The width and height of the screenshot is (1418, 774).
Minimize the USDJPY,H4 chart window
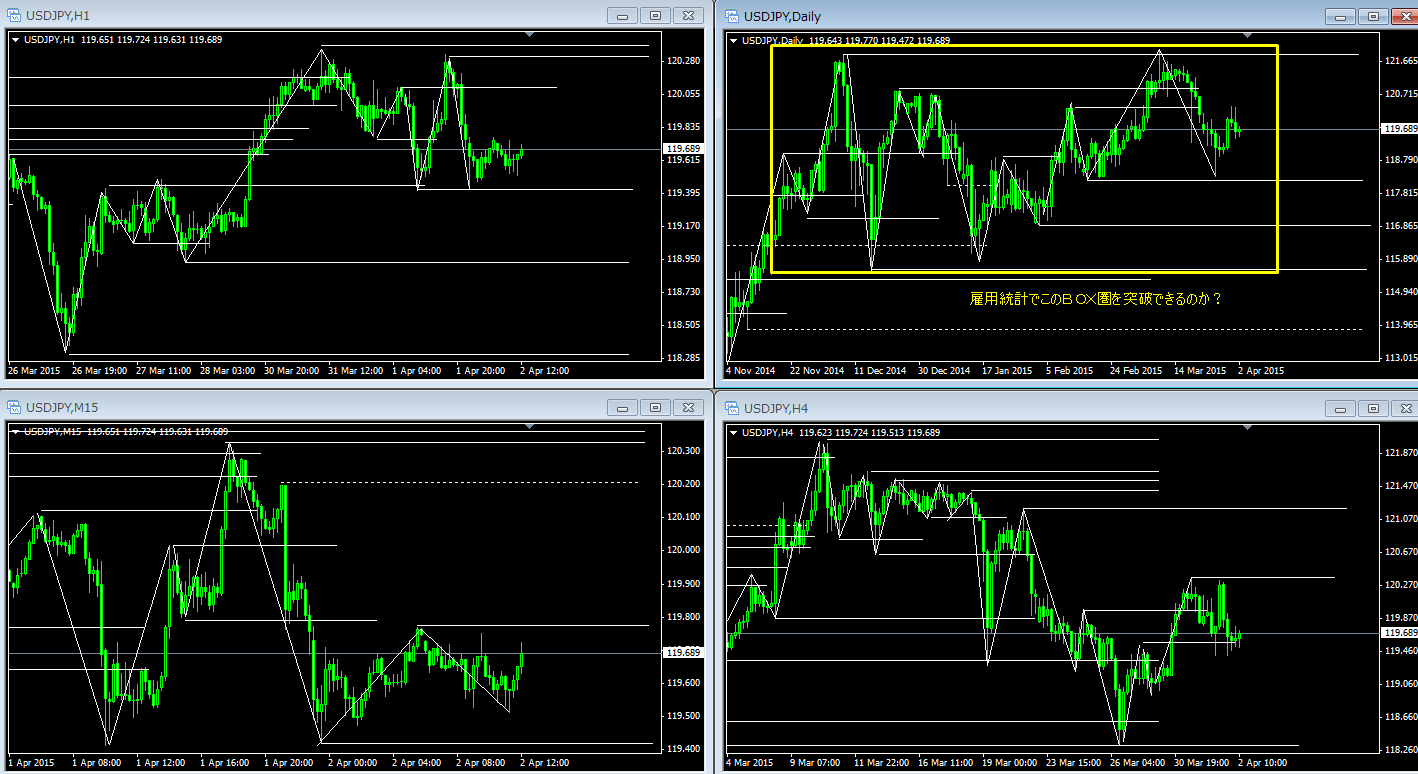1341,408
